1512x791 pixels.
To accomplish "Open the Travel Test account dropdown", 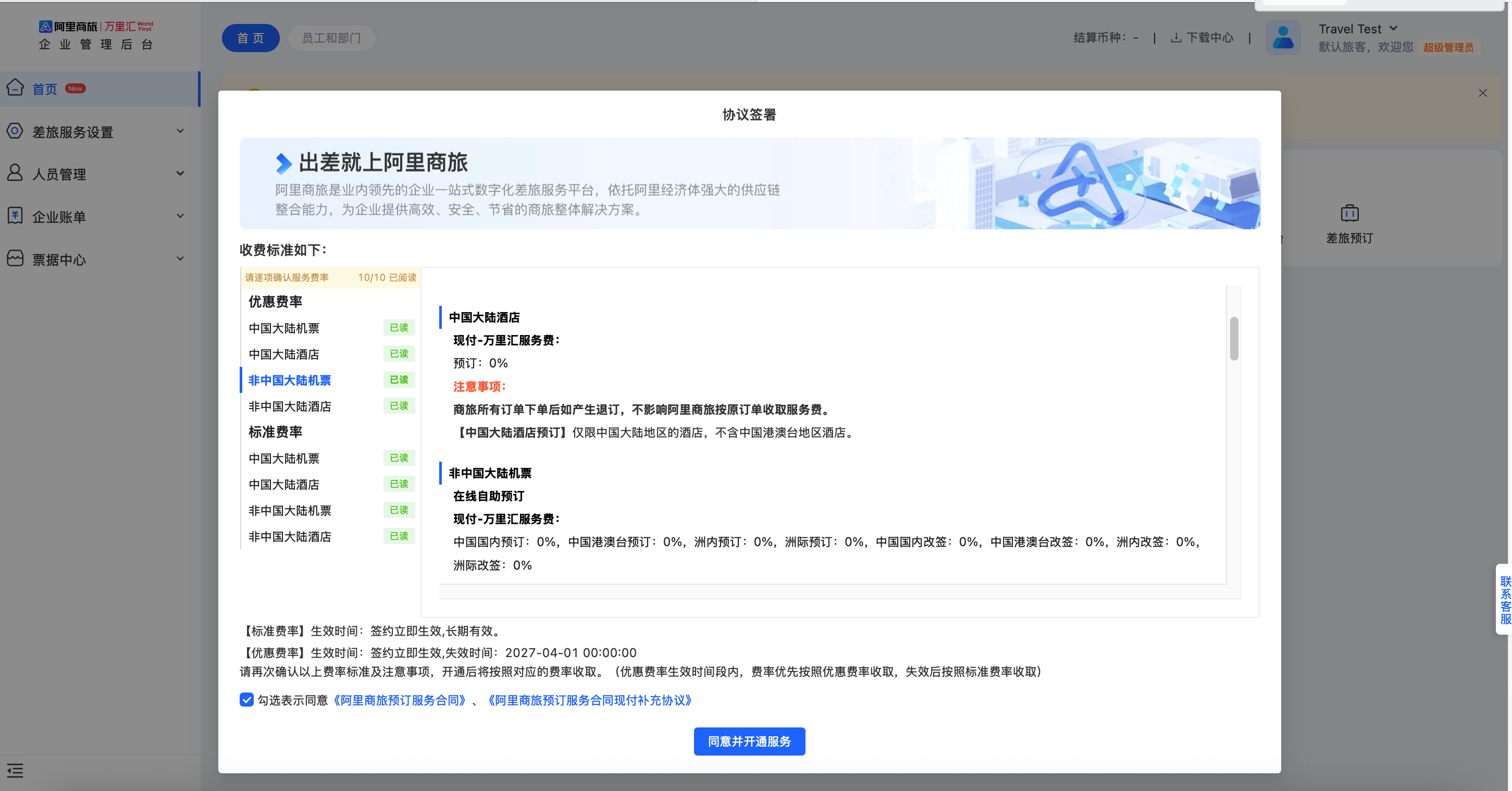I will coord(1358,29).
